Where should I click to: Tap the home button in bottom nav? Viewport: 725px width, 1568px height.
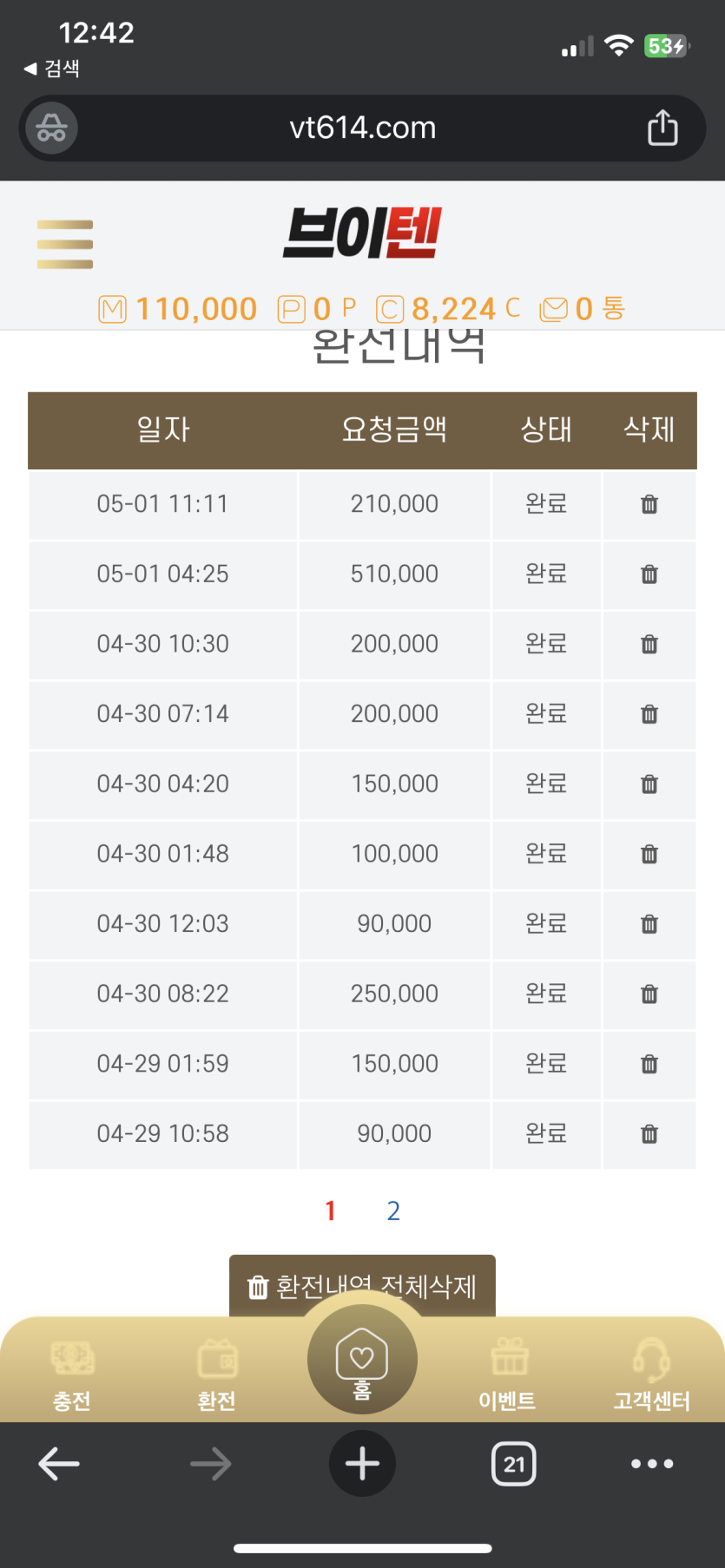coord(362,1360)
